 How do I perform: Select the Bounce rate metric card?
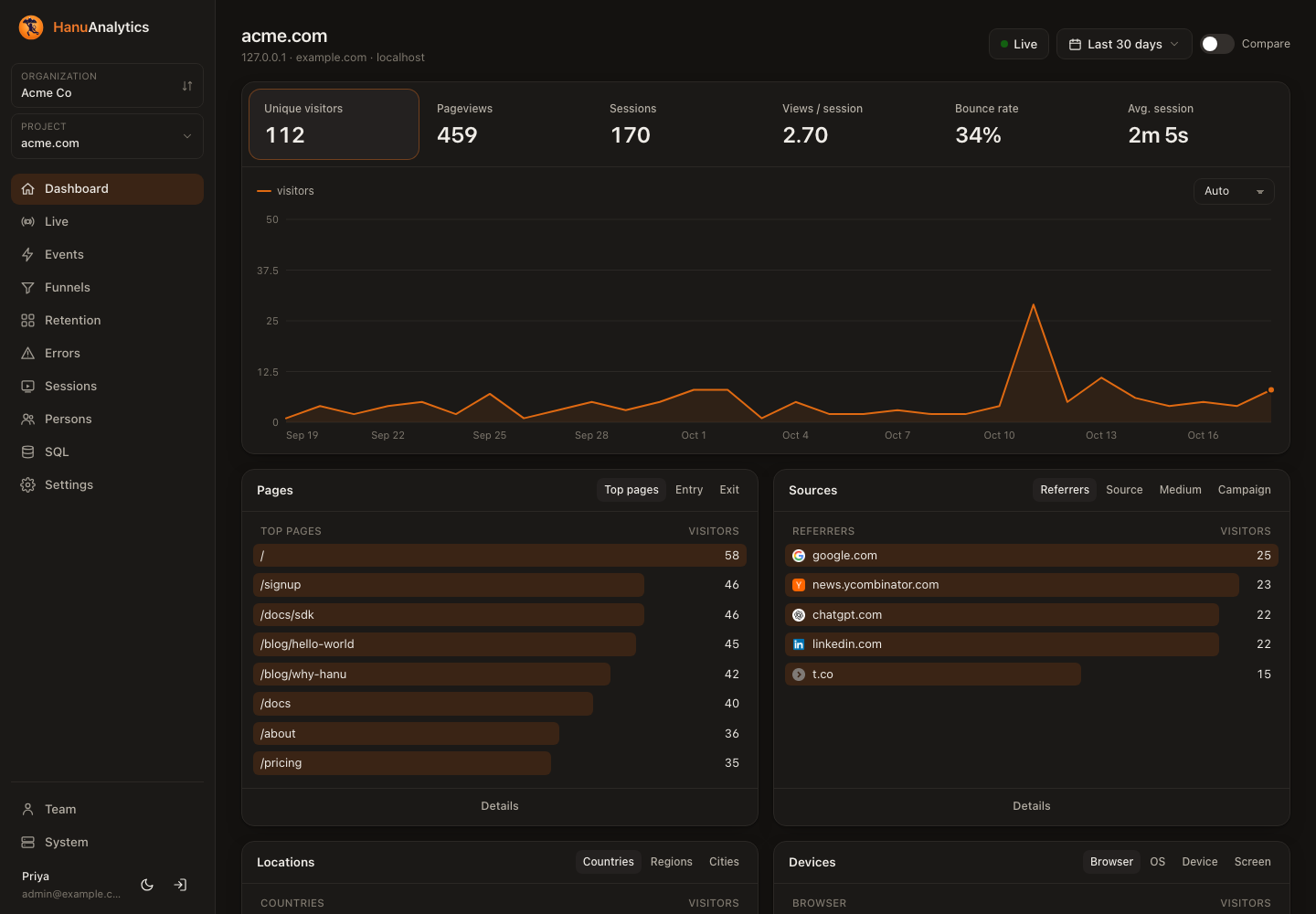click(x=1025, y=124)
